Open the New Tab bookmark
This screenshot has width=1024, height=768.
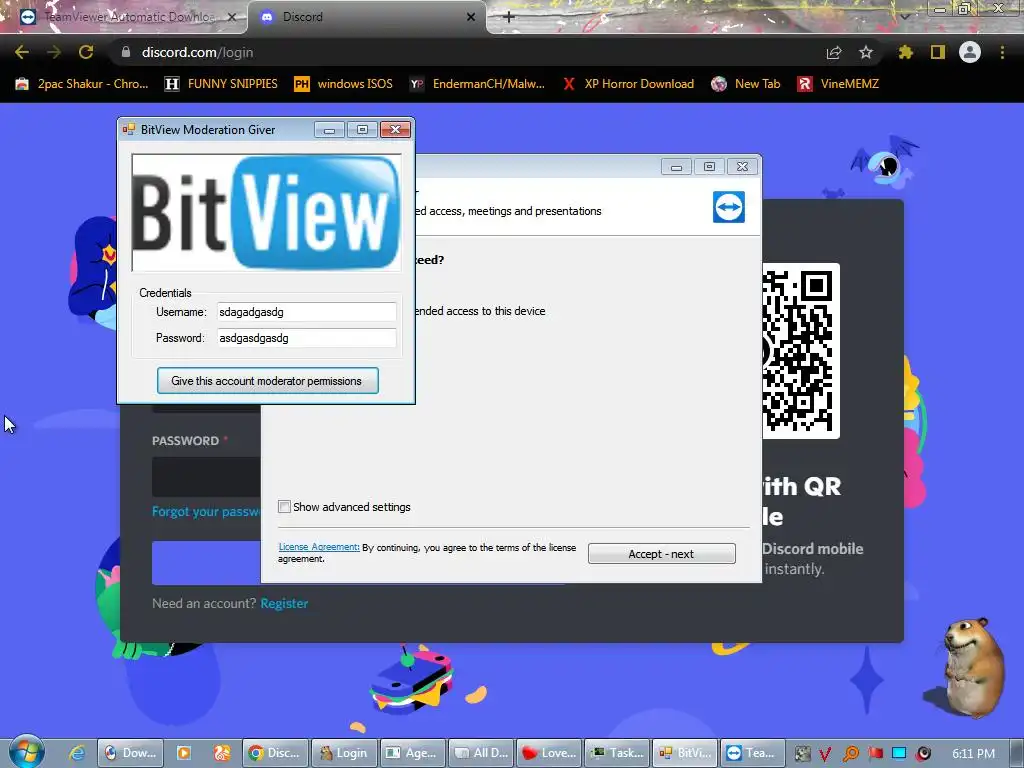tap(746, 84)
